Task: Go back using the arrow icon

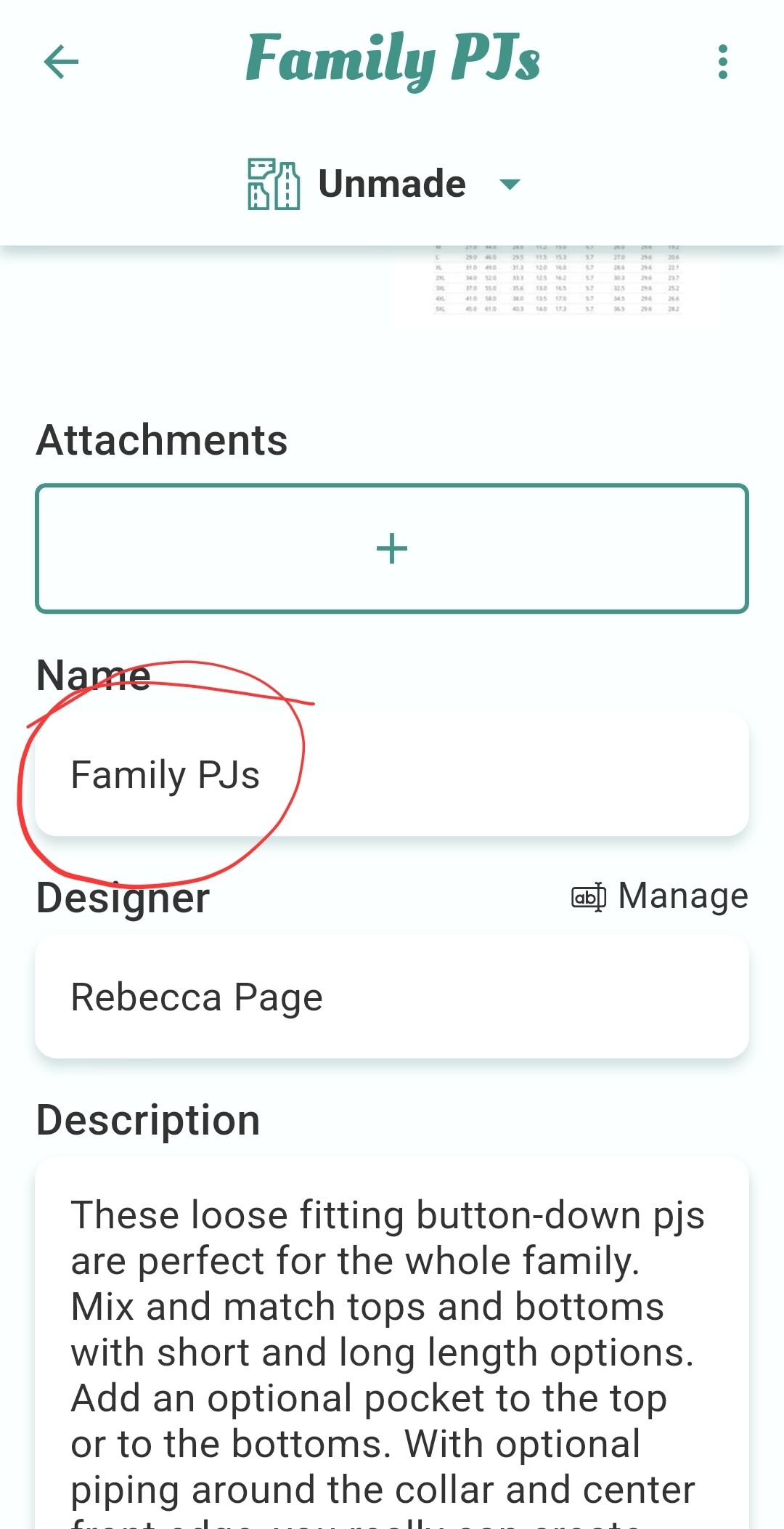Action: click(x=61, y=62)
